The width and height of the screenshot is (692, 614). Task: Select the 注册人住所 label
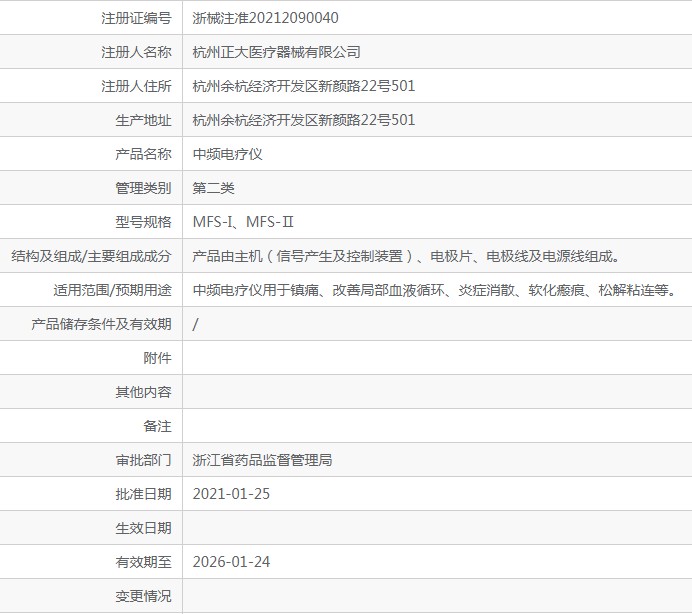click(x=136, y=86)
